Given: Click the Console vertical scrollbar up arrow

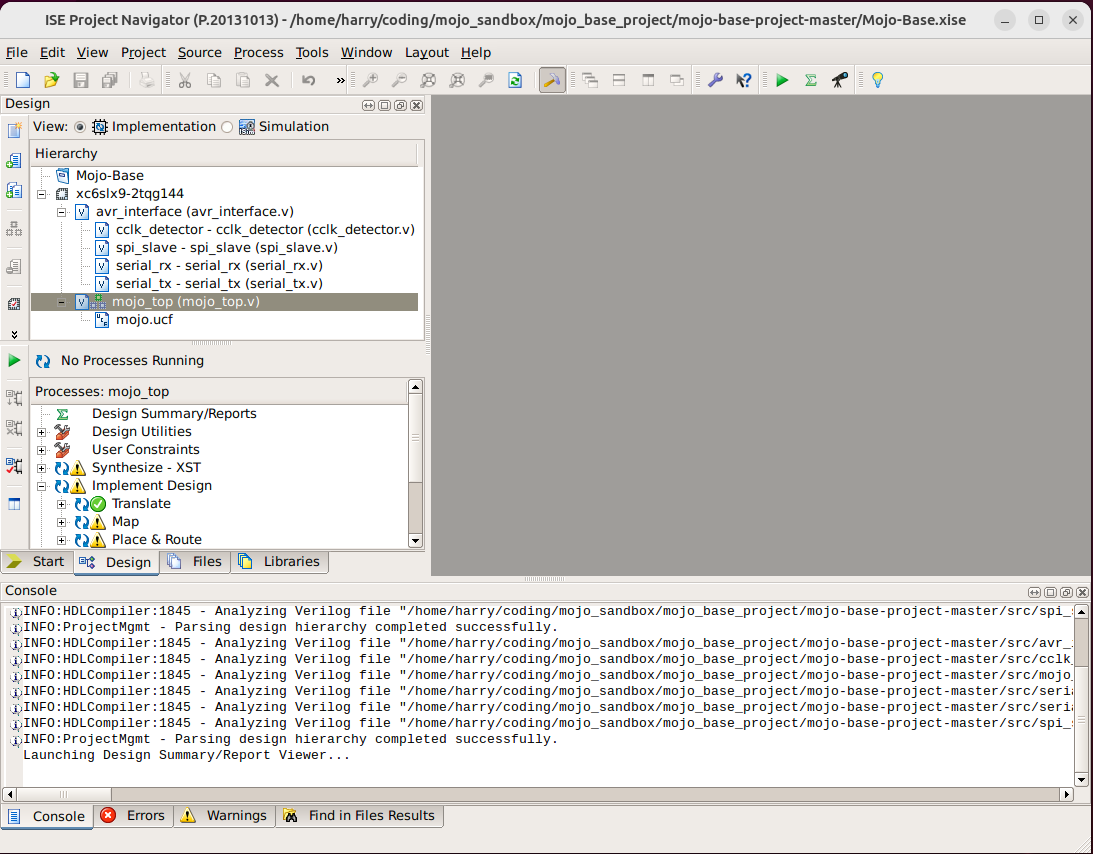Looking at the screenshot, I should [1081, 612].
